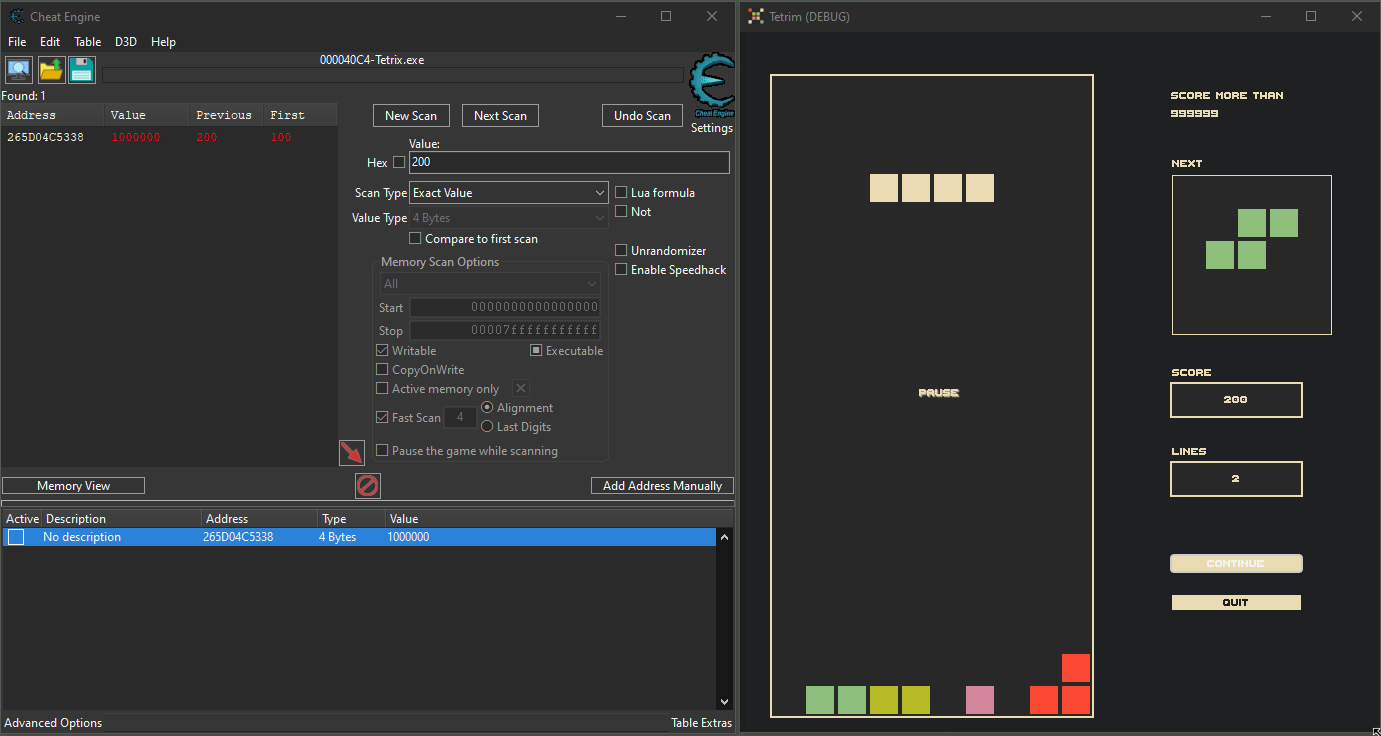
Task: Click the next piece preview in Tetrim
Action: point(1252,255)
